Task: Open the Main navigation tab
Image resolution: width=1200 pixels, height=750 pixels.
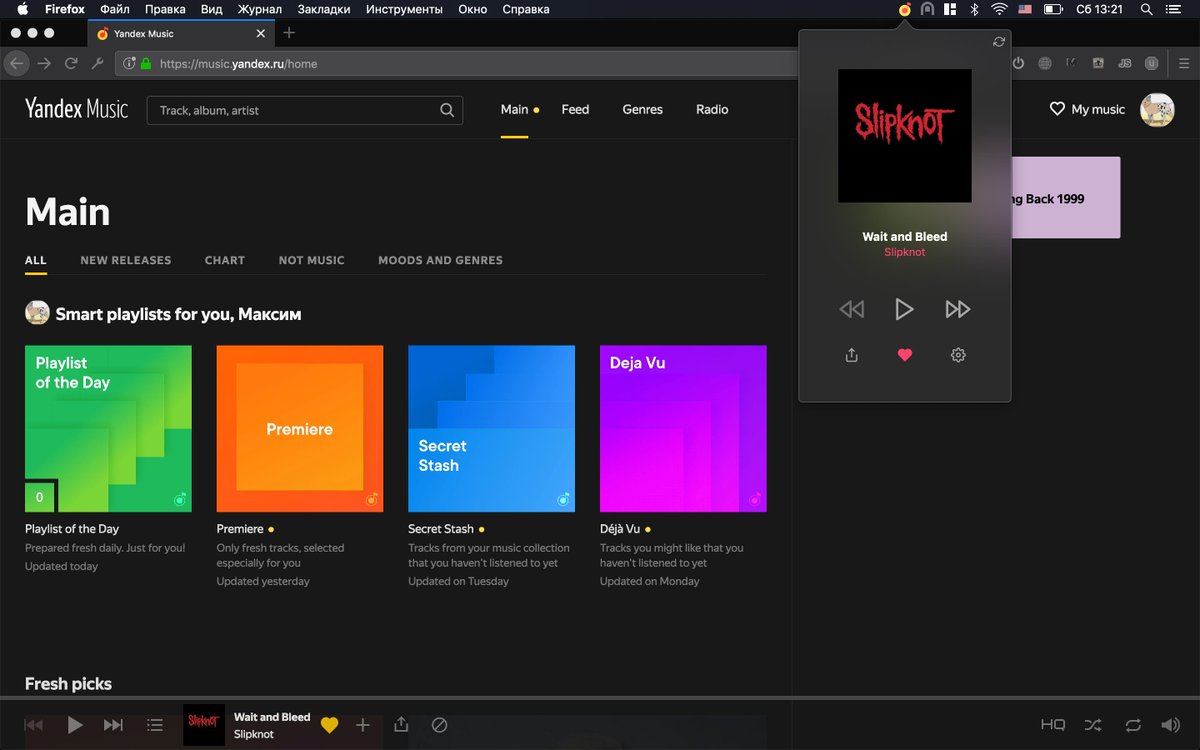Action: pos(514,109)
